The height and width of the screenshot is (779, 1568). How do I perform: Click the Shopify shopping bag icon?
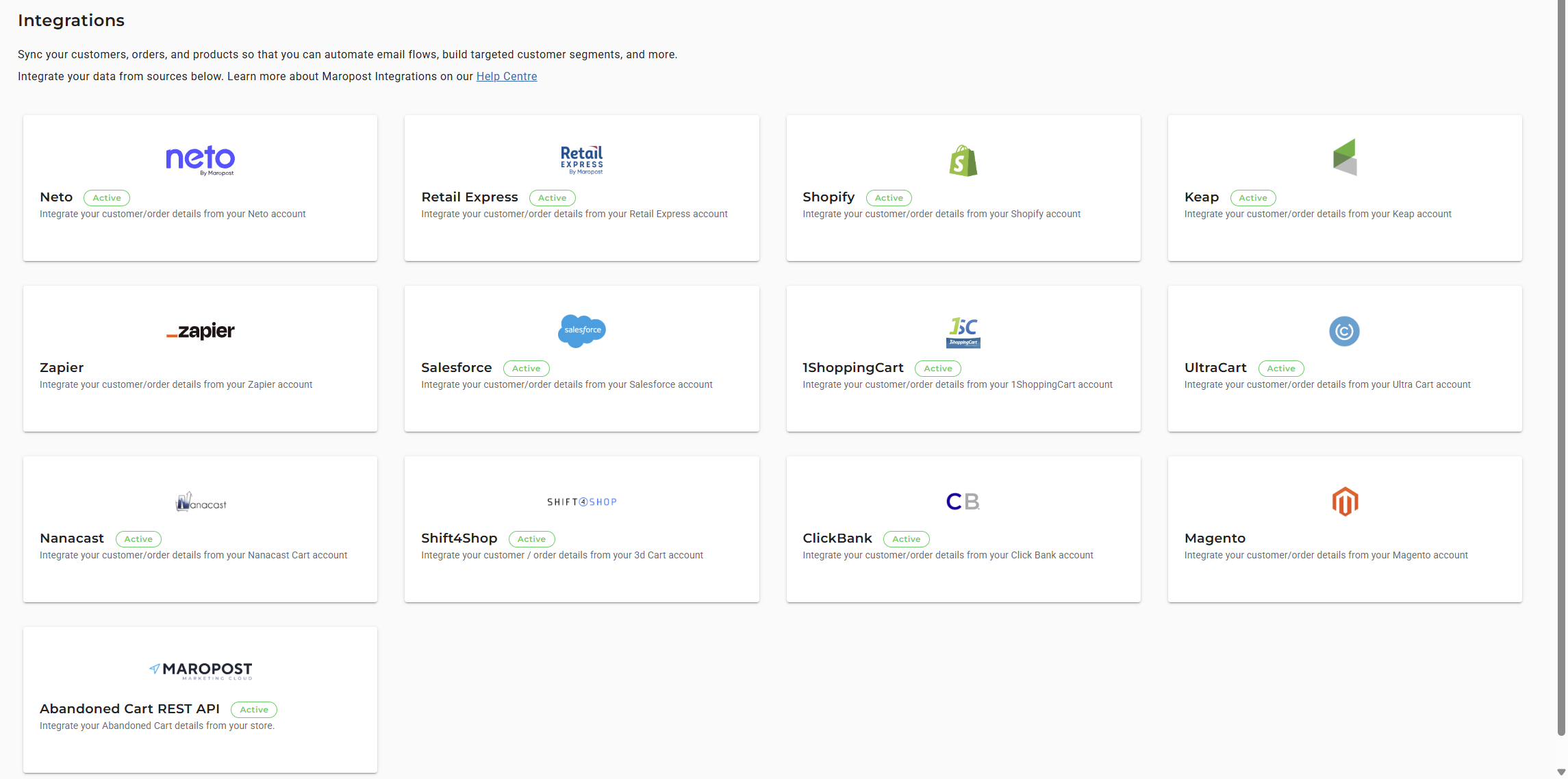point(963,160)
